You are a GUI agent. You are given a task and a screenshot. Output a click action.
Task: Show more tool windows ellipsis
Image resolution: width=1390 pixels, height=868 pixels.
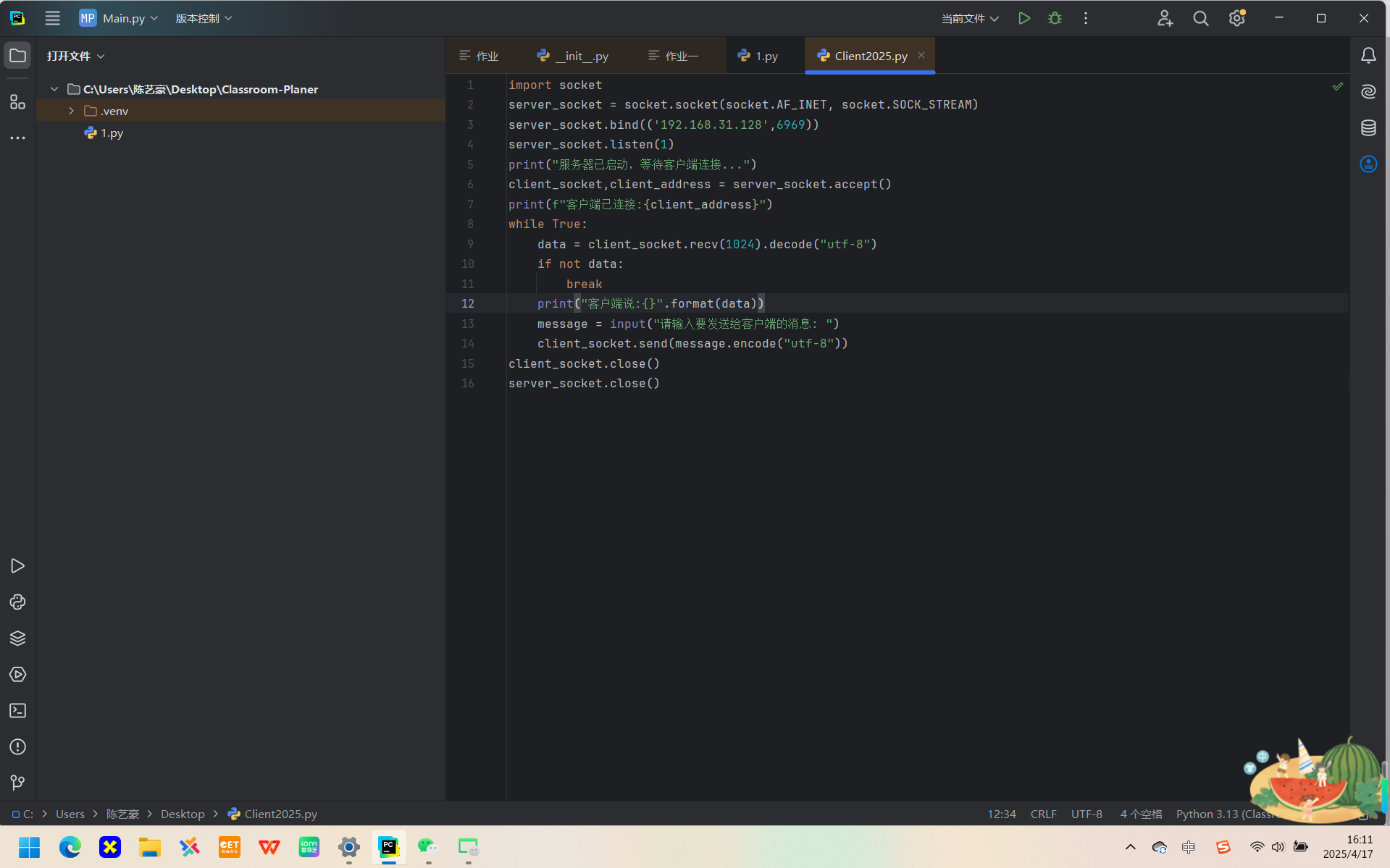17,138
